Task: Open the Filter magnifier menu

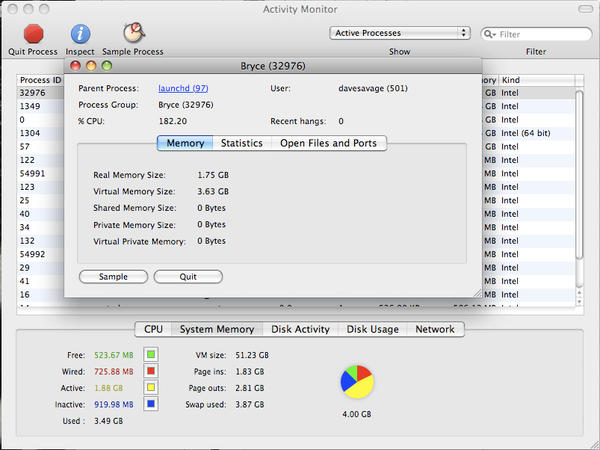Action: [490, 34]
